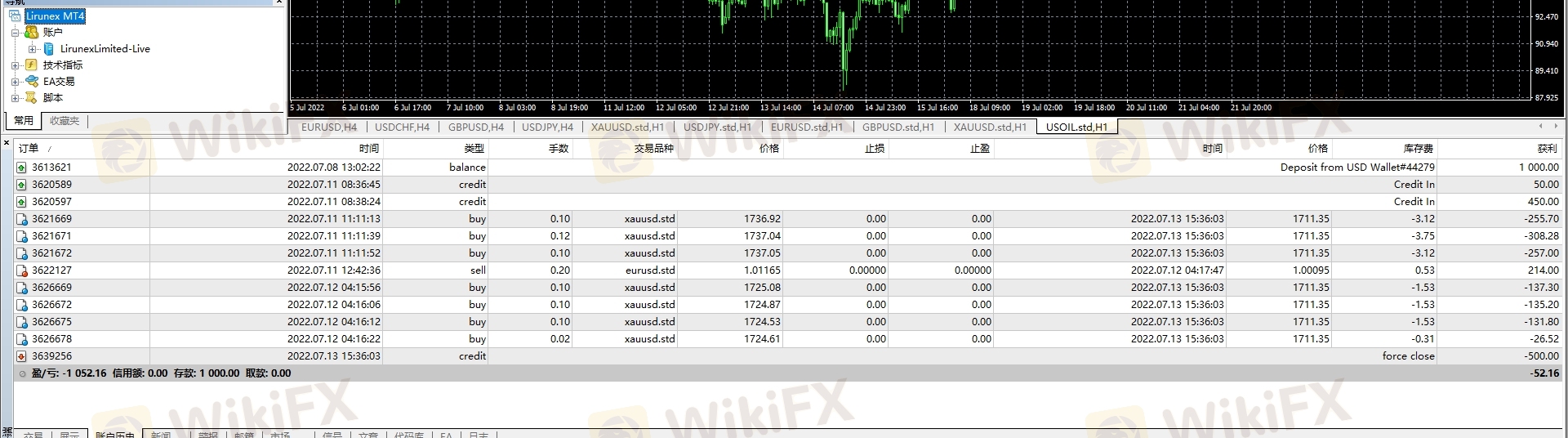Open the USDCHF,H4 chart tab
1568x438 pixels.
coord(402,127)
